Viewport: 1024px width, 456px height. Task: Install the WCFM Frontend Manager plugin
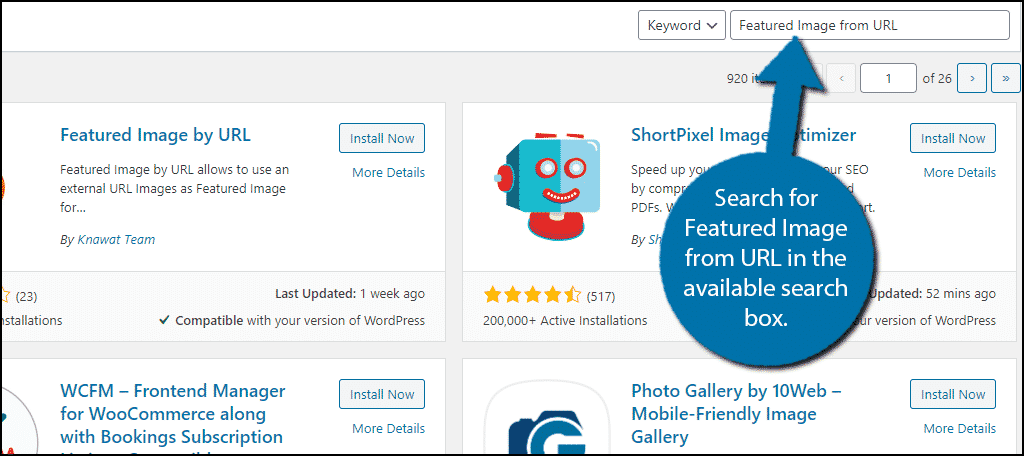[x=382, y=395]
